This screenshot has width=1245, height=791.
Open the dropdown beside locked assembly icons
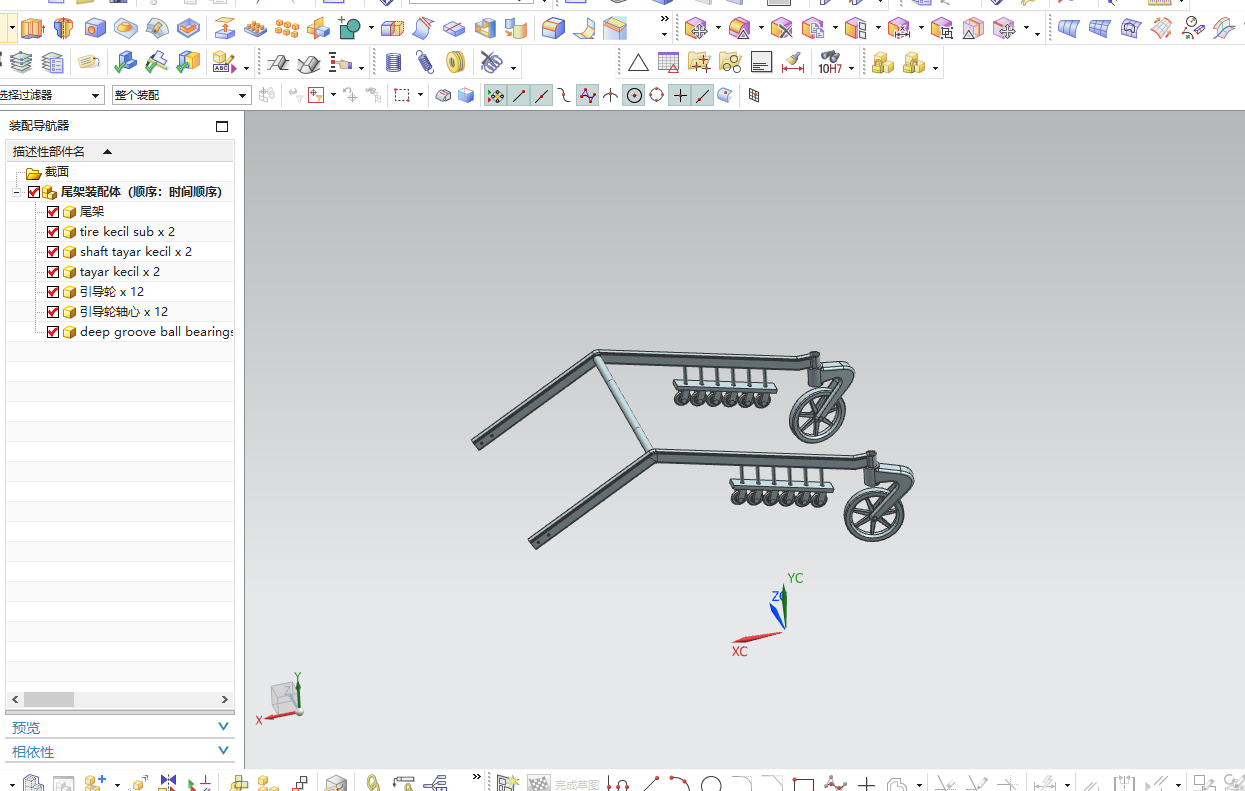935,68
